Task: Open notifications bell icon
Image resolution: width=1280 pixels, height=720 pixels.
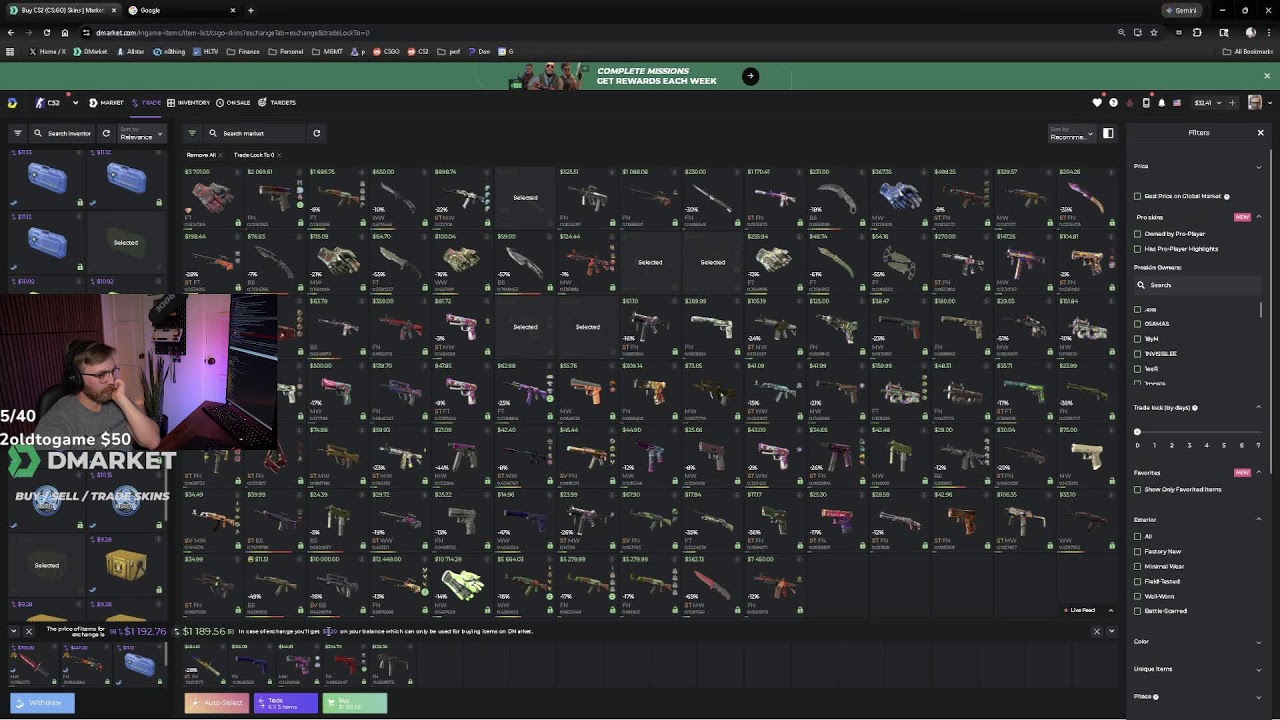Action: [x=1161, y=102]
